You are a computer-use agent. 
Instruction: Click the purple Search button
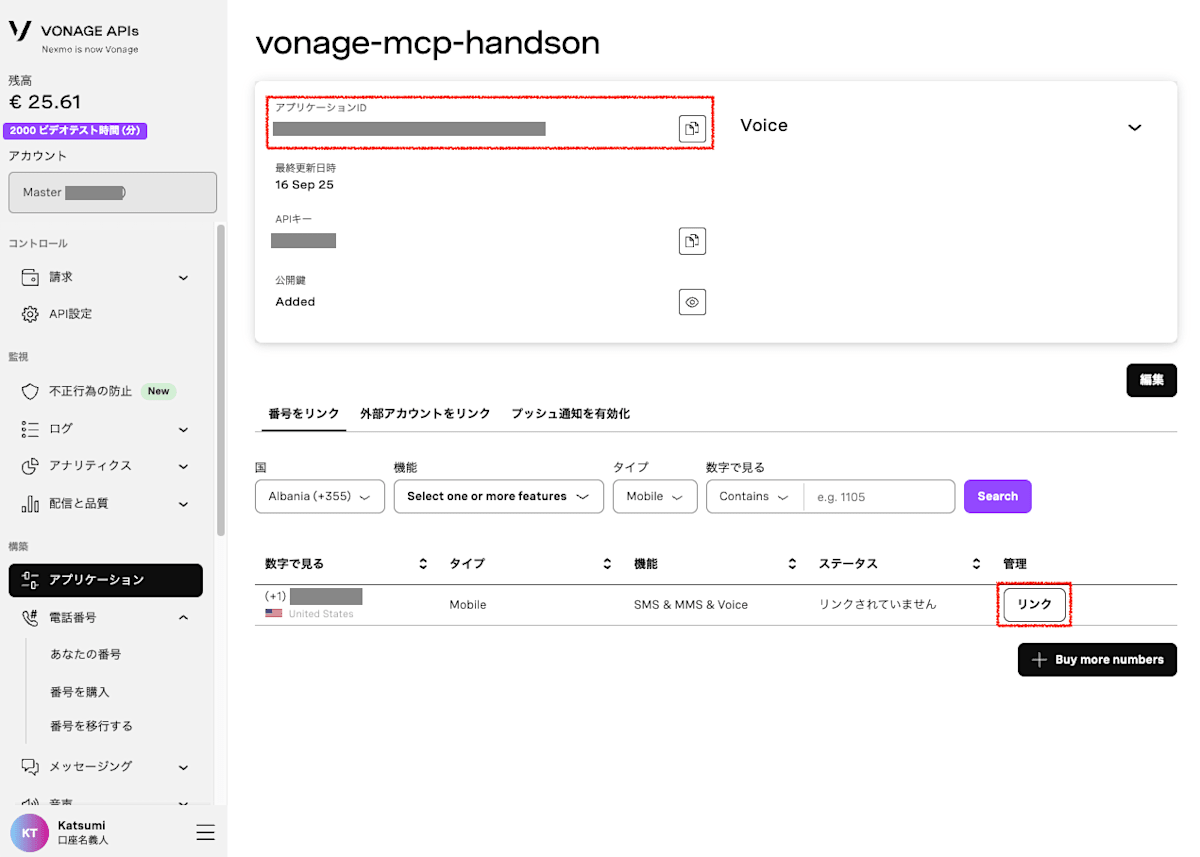click(998, 496)
